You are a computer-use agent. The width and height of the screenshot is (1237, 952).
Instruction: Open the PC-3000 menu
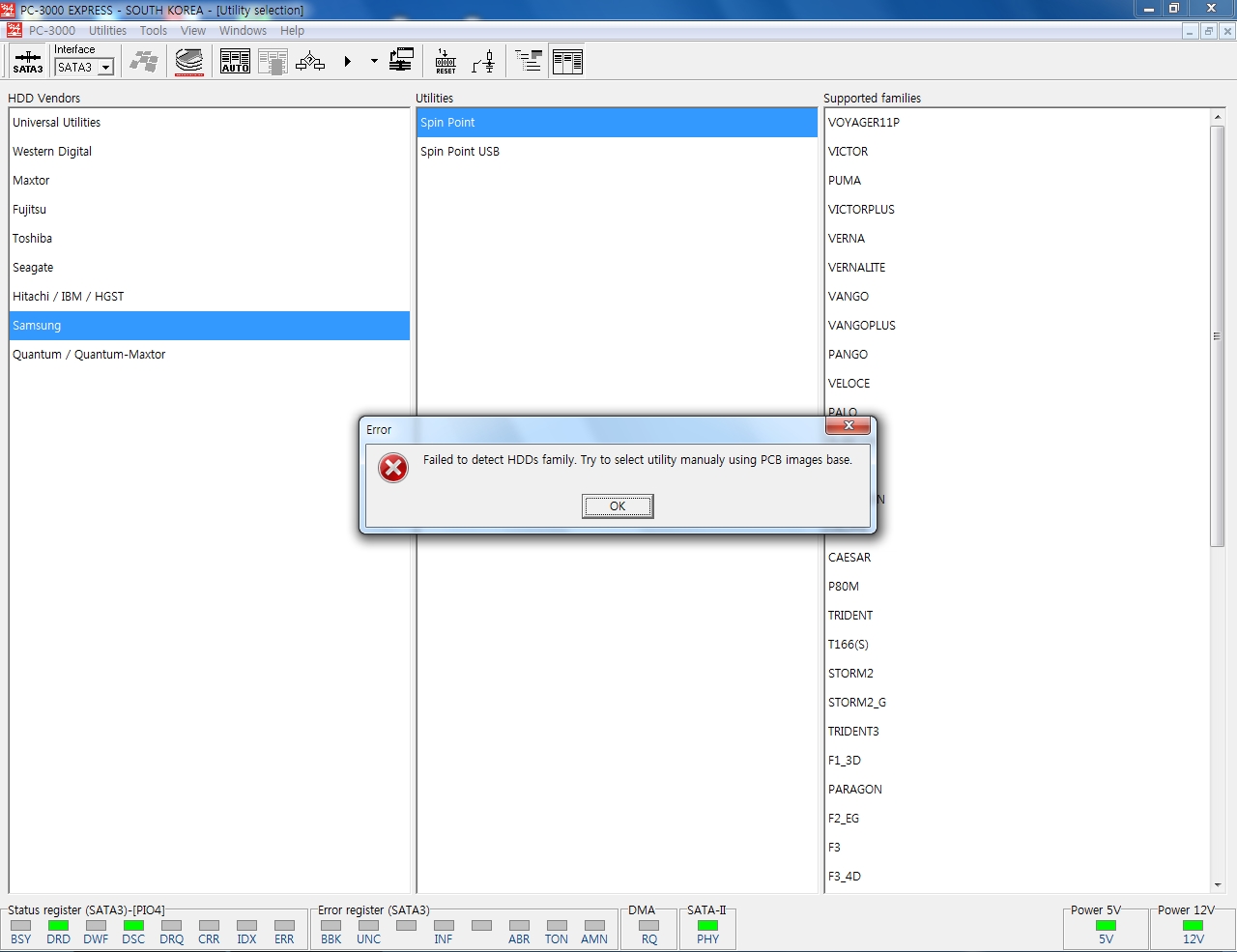[52, 31]
